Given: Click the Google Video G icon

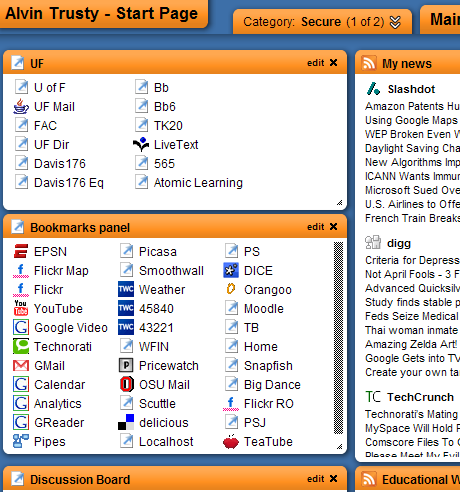Looking at the screenshot, I should tap(21, 327).
